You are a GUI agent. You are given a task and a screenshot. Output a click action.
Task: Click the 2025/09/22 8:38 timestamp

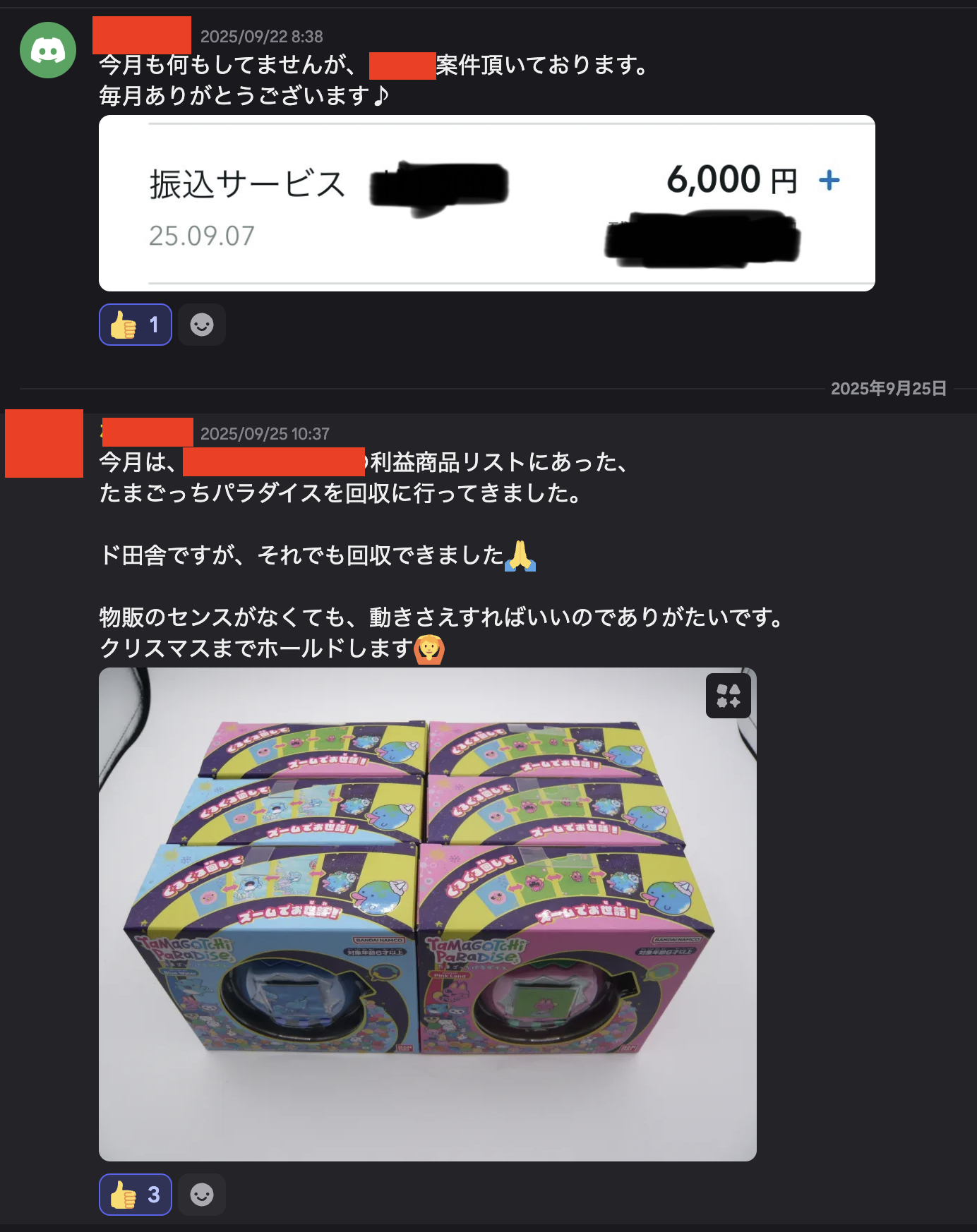pyautogui.click(x=262, y=37)
